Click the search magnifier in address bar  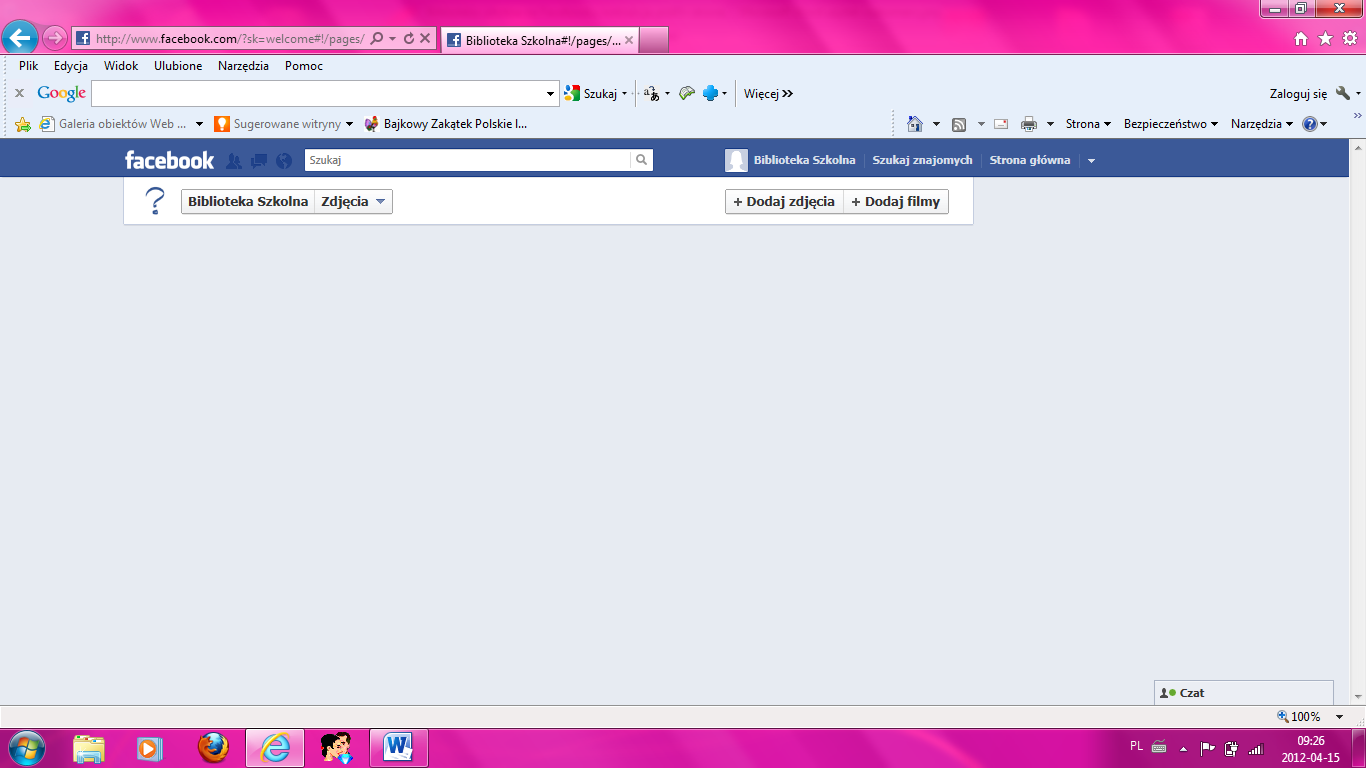click(377, 38)
